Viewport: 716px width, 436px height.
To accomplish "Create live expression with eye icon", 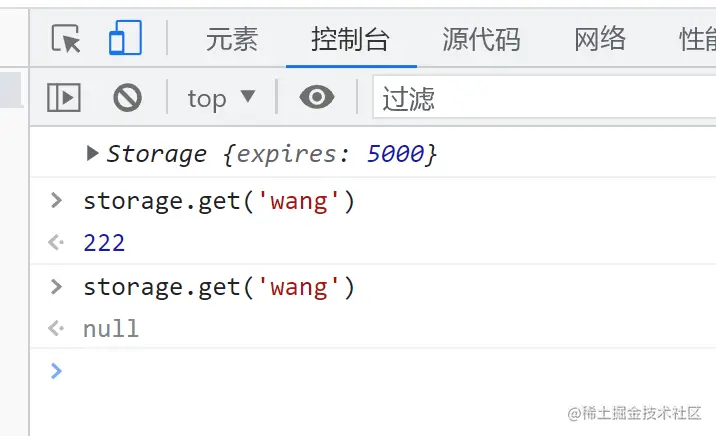I will pos(317,97).
